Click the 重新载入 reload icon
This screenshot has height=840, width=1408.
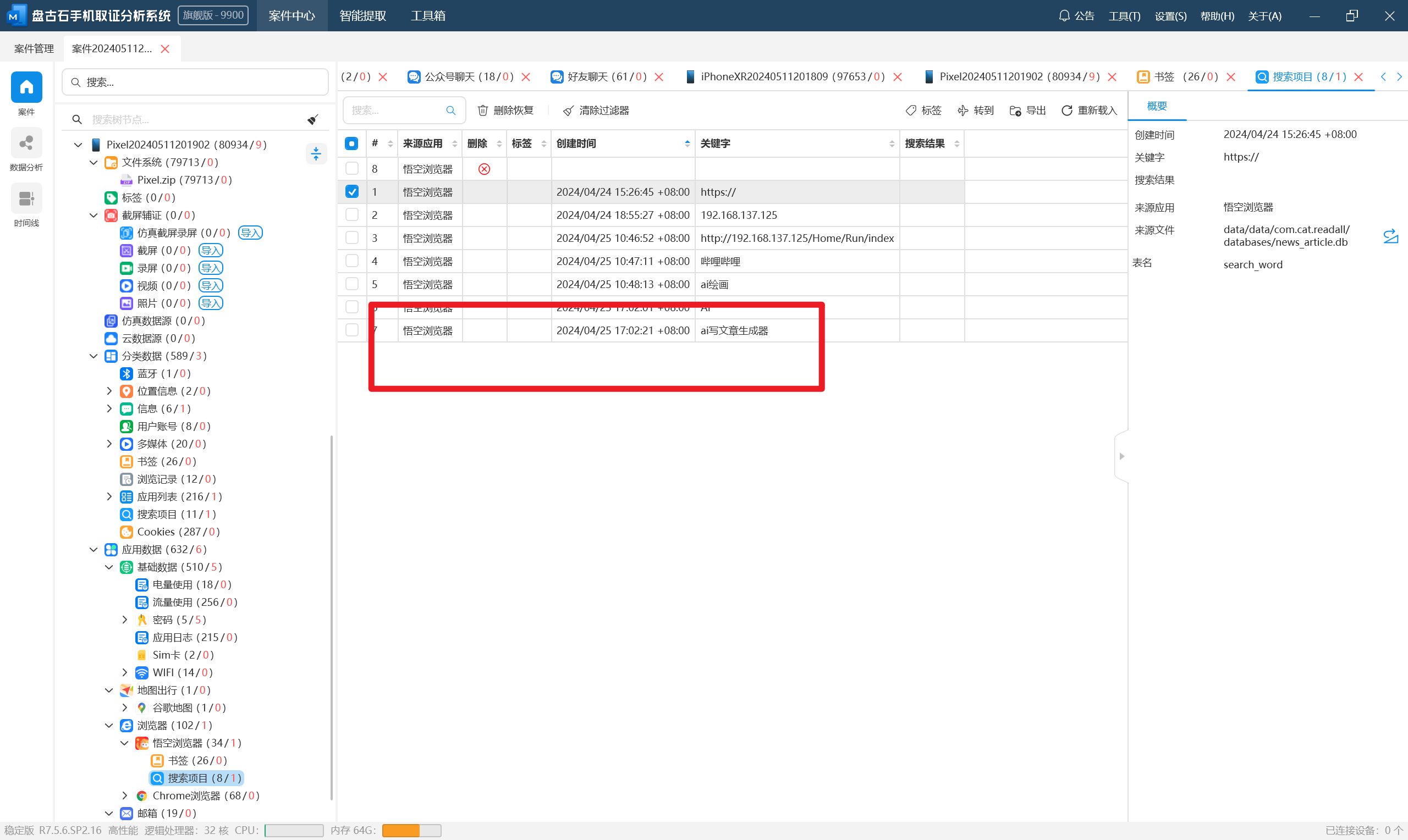(1066, 110)
